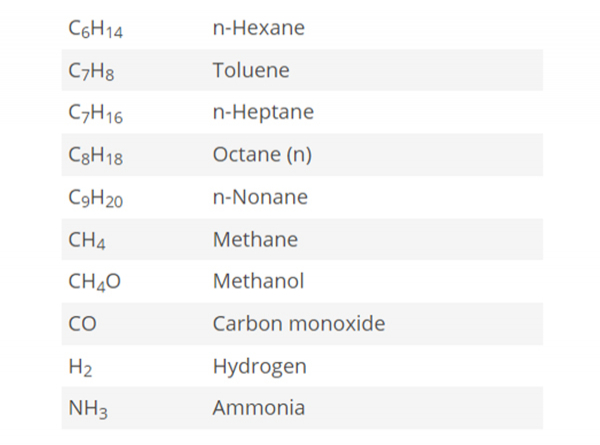Click the Toluene name cell

251,70
